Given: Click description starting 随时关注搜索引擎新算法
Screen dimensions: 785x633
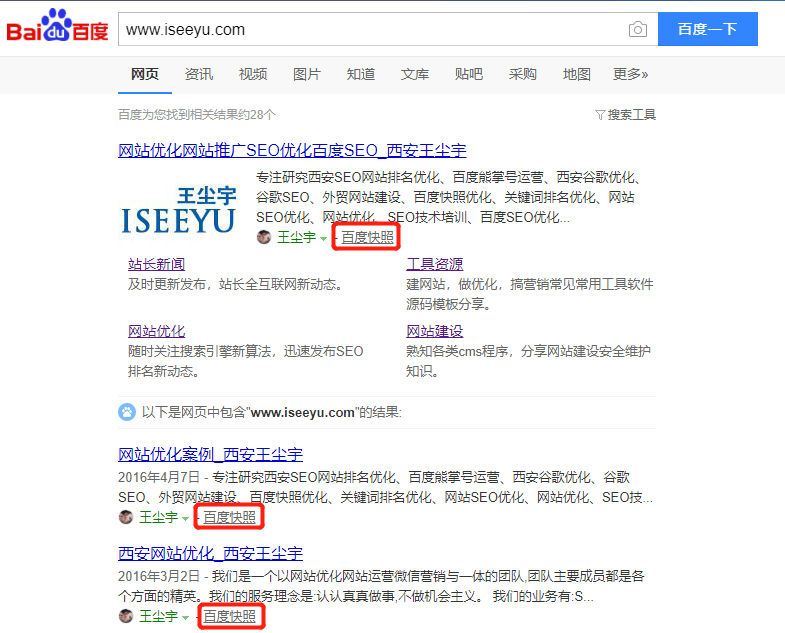Looking at the screenshot, I should [x=245, y=361].
